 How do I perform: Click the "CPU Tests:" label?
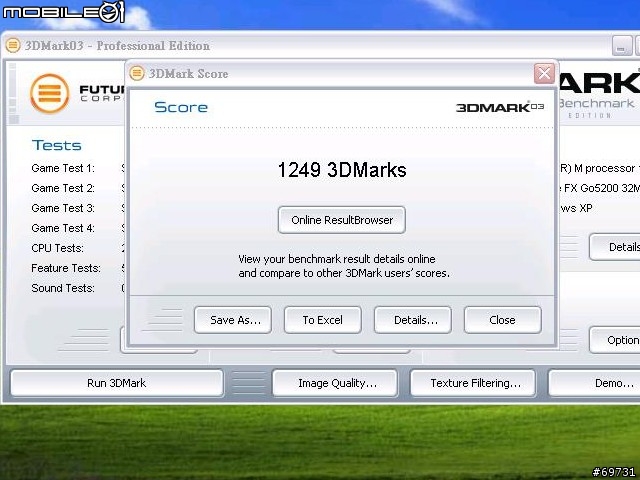pos(58,248)
